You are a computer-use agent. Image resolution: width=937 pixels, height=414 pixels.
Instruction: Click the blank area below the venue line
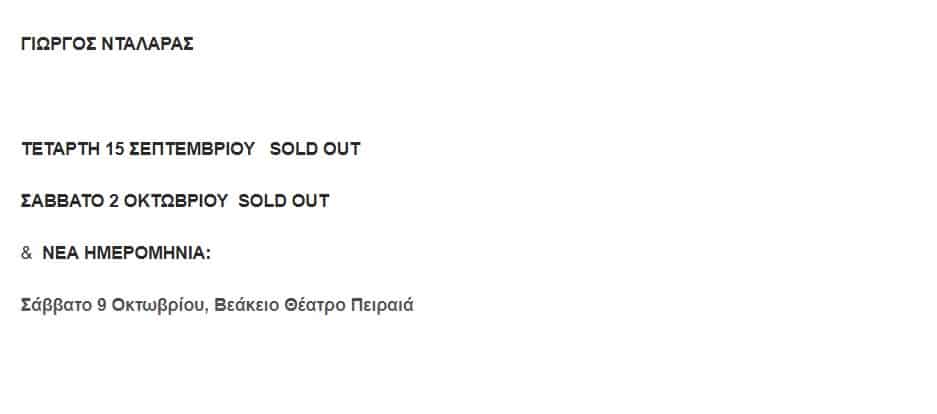click(x=468, y=364)
